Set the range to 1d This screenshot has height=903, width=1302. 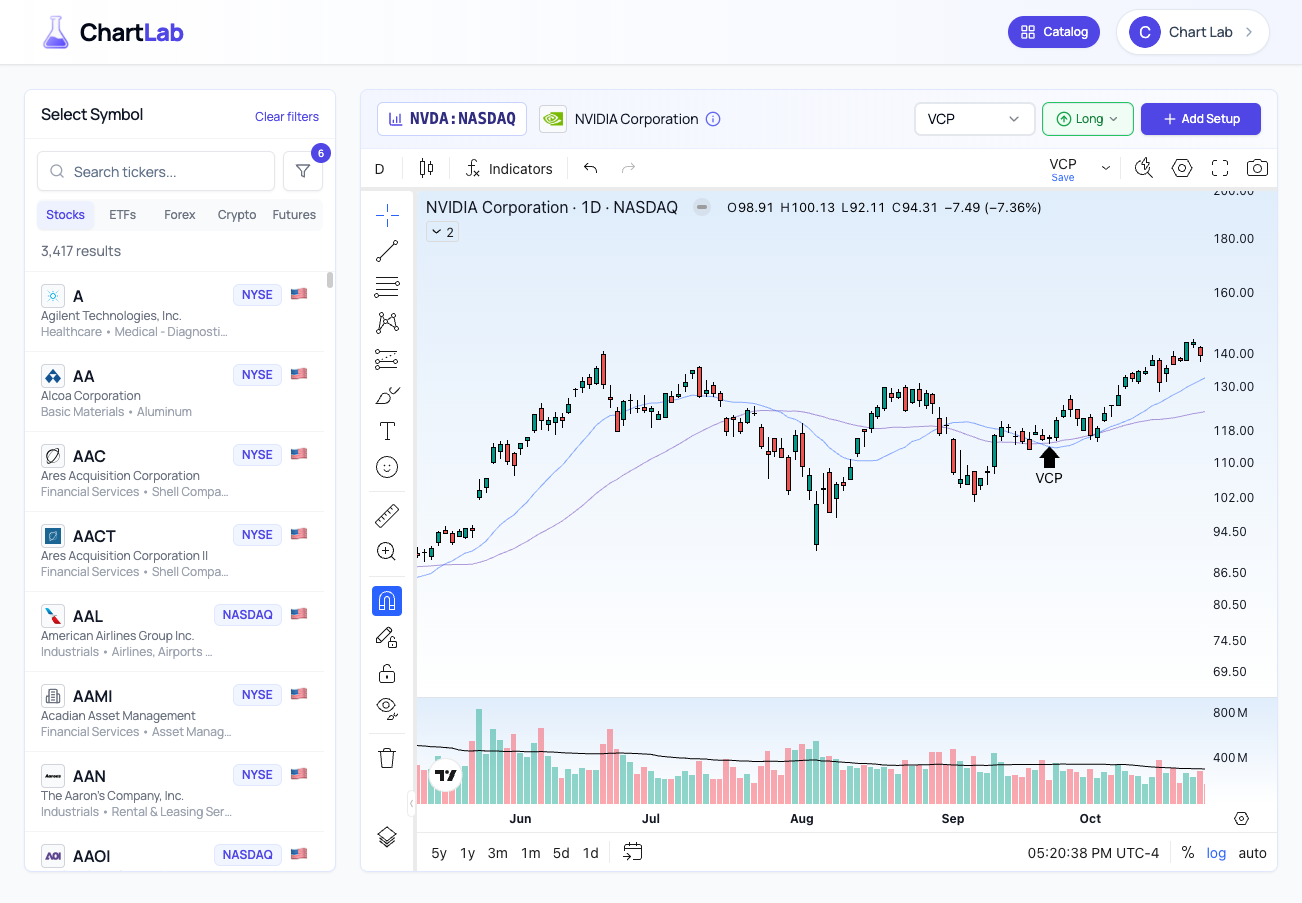[591, 853]
